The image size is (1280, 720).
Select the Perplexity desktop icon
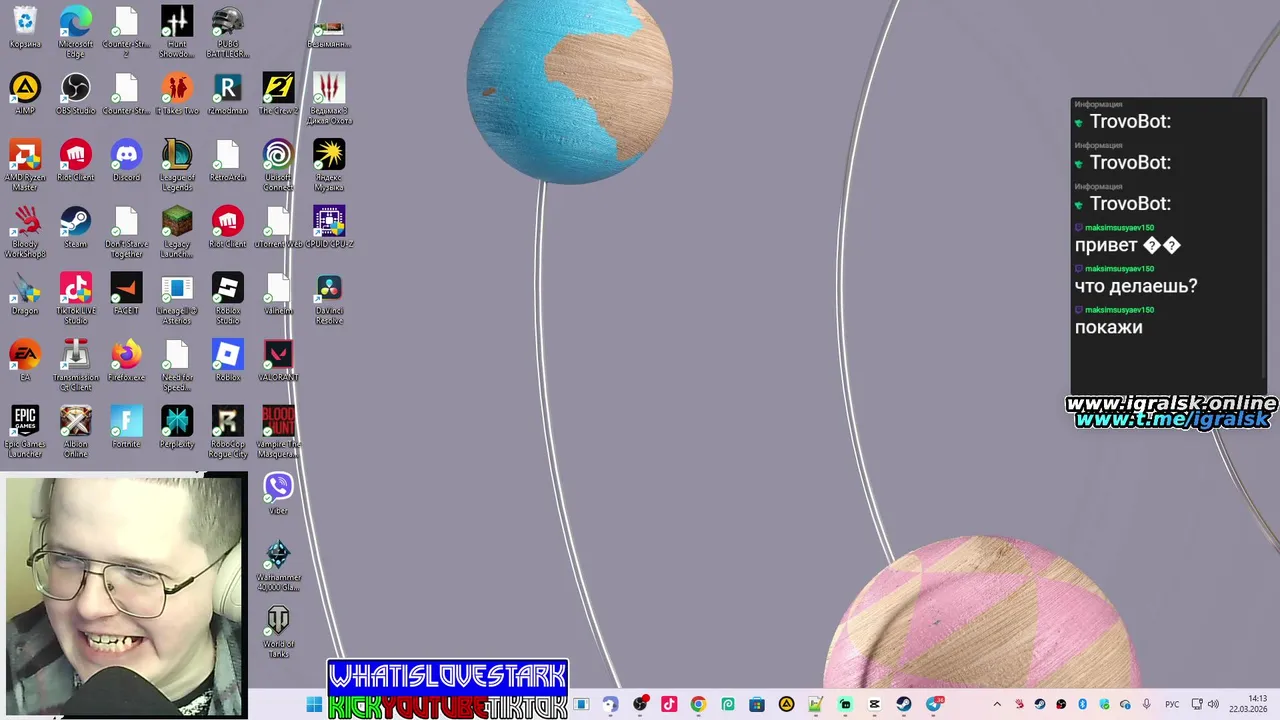(x=177, y=427)
